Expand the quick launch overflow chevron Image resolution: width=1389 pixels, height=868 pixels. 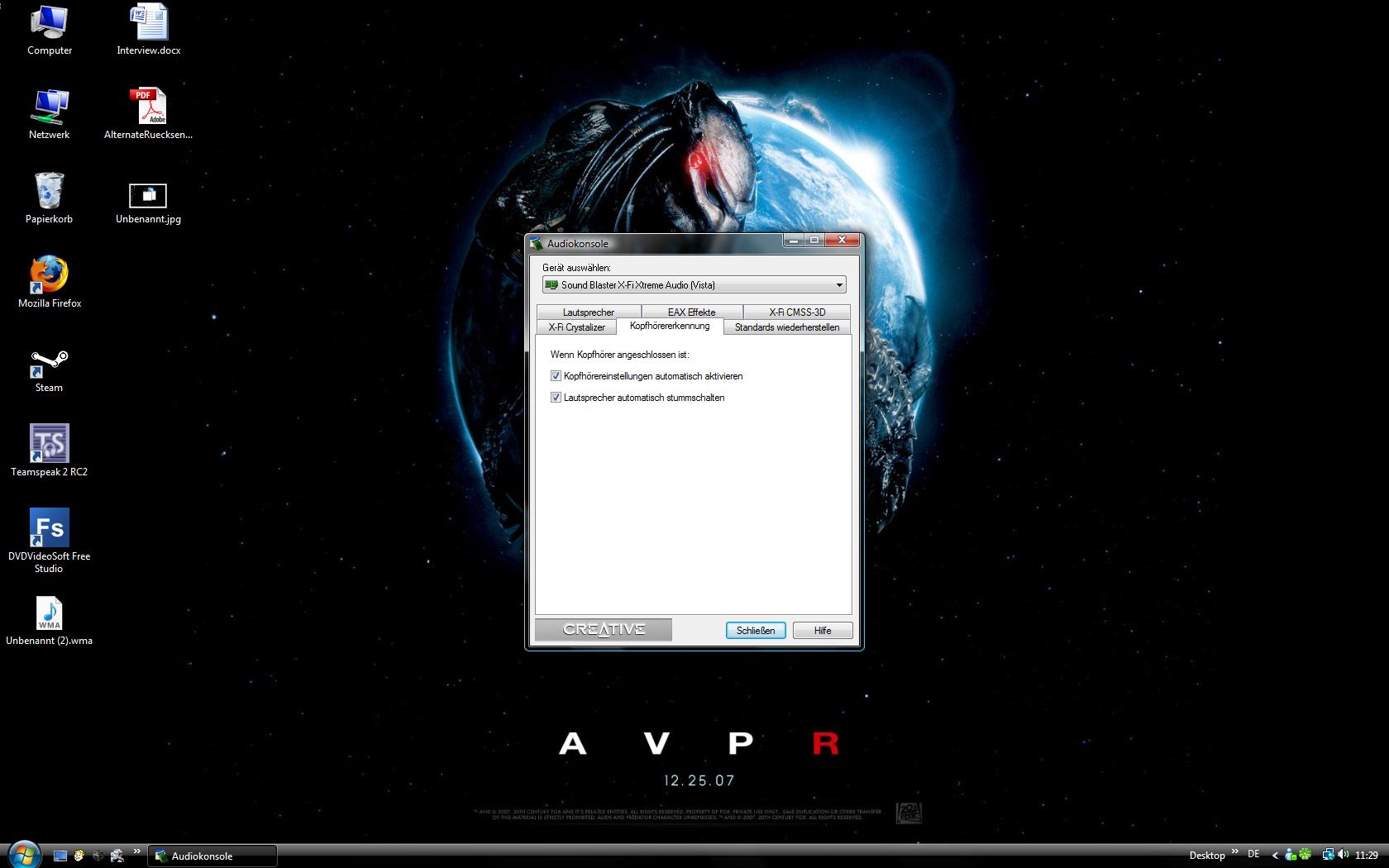point(137,851)
